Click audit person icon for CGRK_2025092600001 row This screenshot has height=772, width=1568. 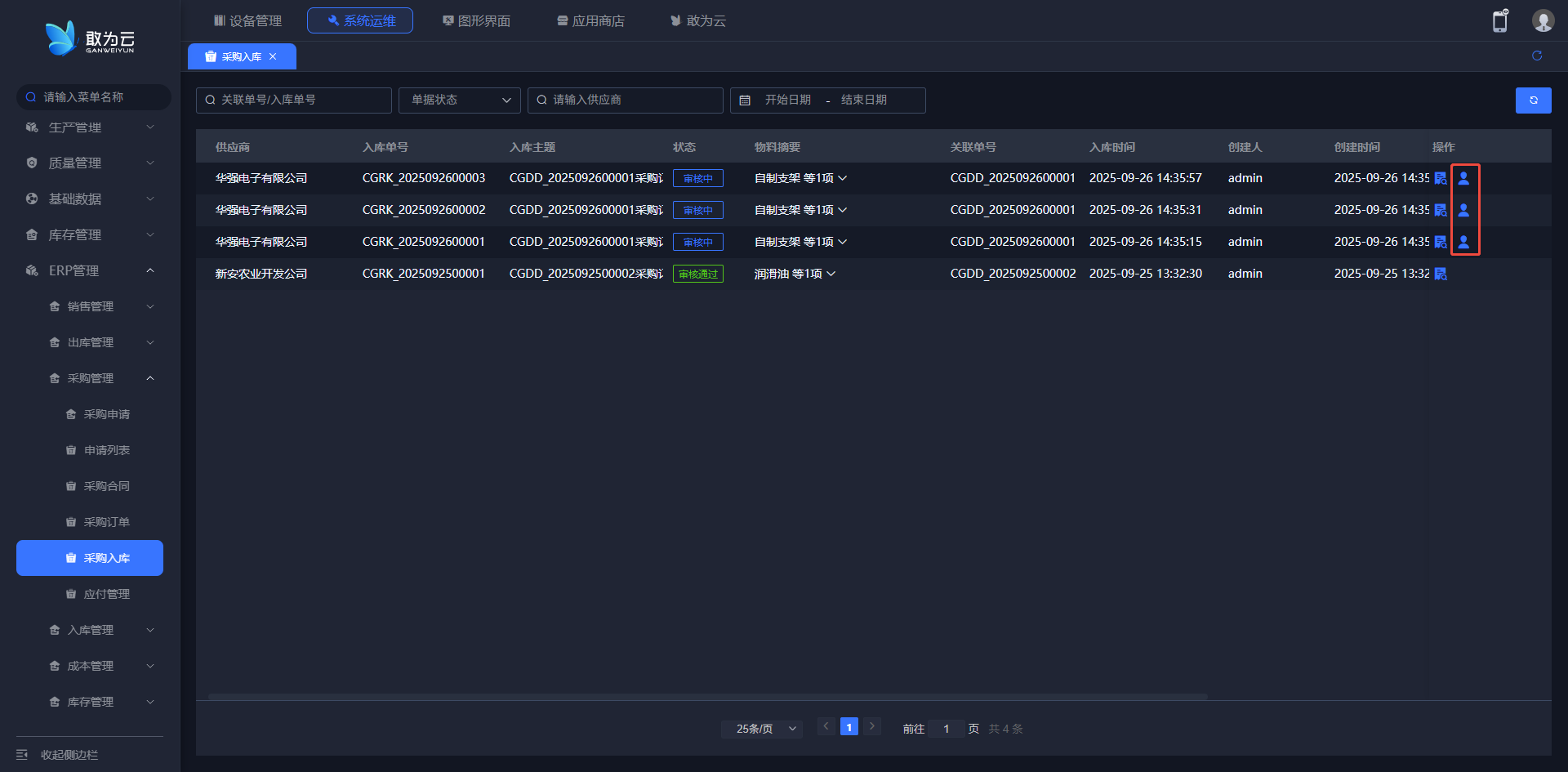(1463, 242)
